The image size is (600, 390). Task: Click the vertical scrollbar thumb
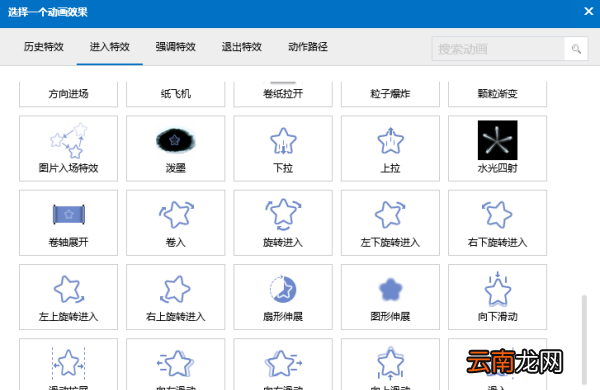click(584, 339)
